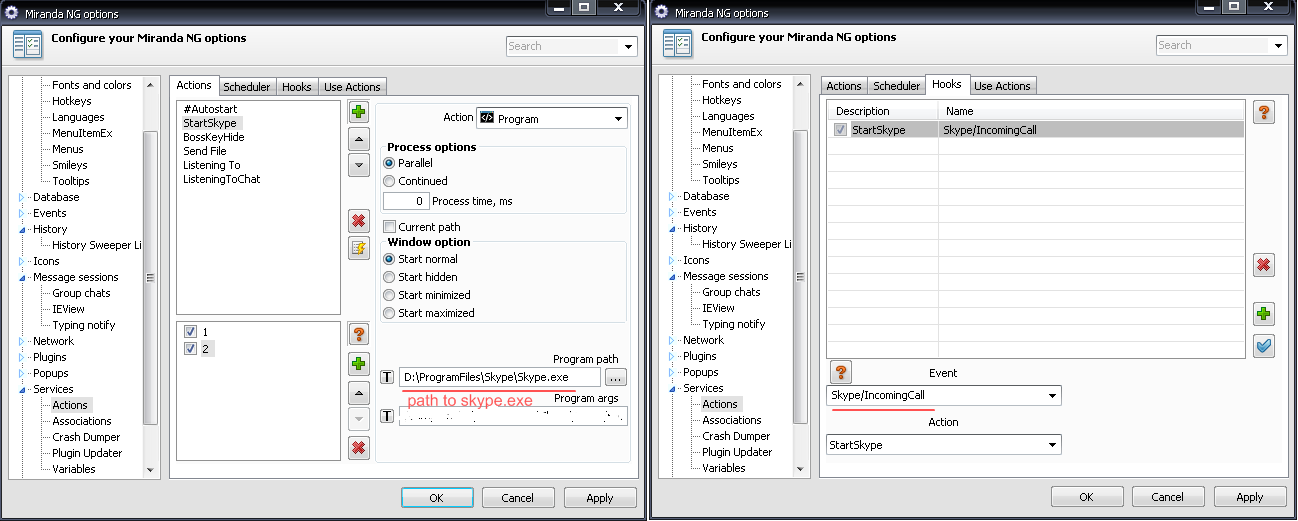Choose the Start hidden window option

click(390, 277)
